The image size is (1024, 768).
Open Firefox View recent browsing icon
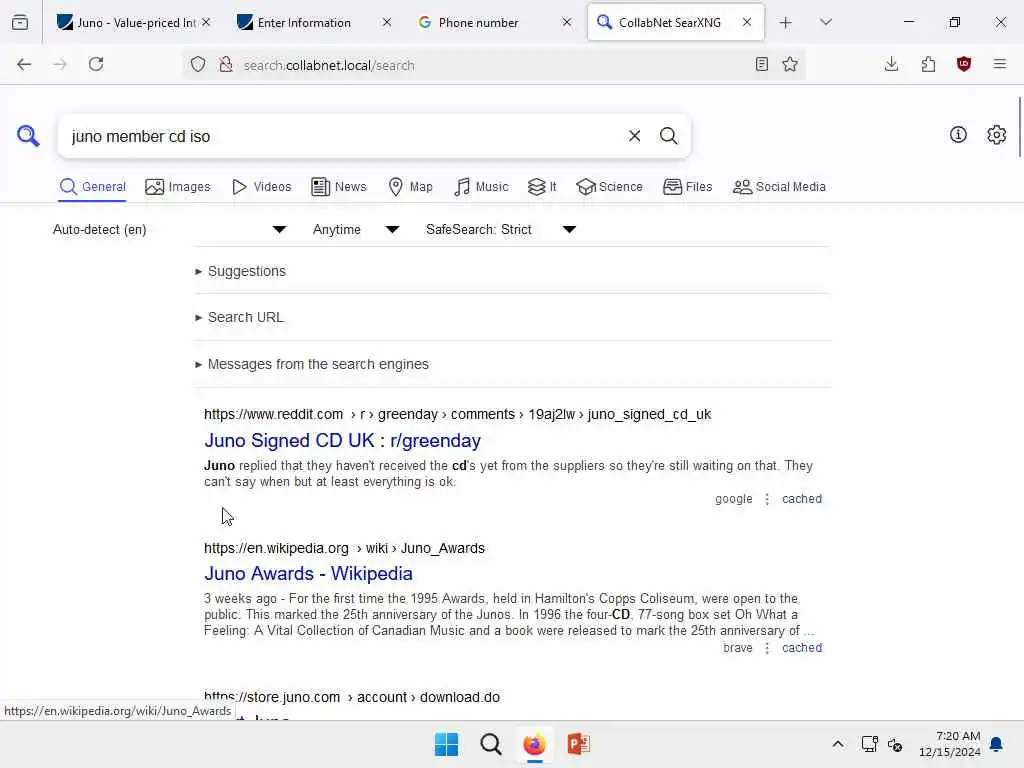point(20,22)
